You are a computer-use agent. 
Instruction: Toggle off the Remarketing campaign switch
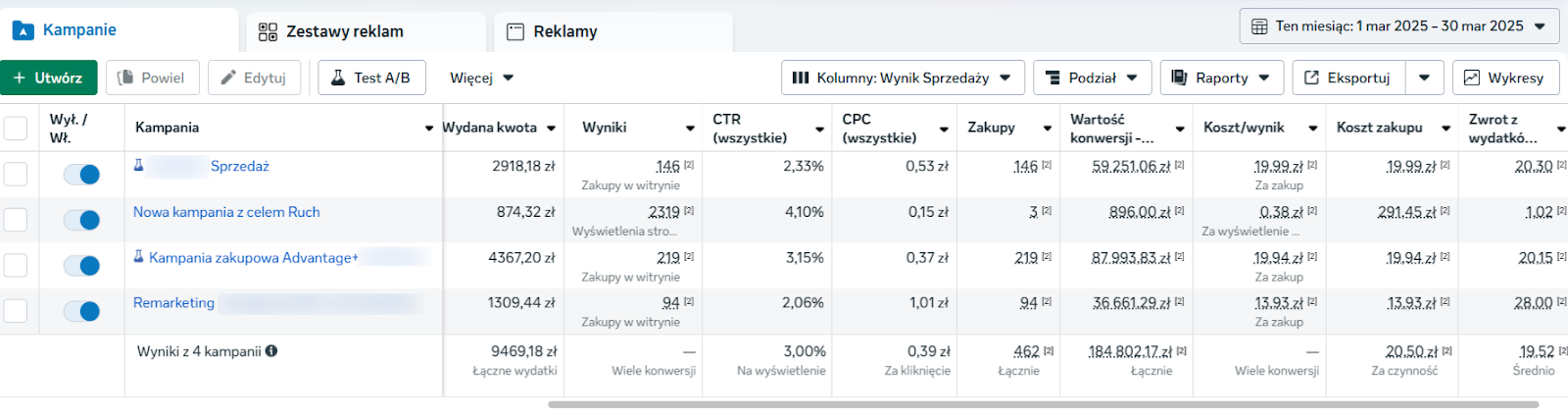[82, 311]
